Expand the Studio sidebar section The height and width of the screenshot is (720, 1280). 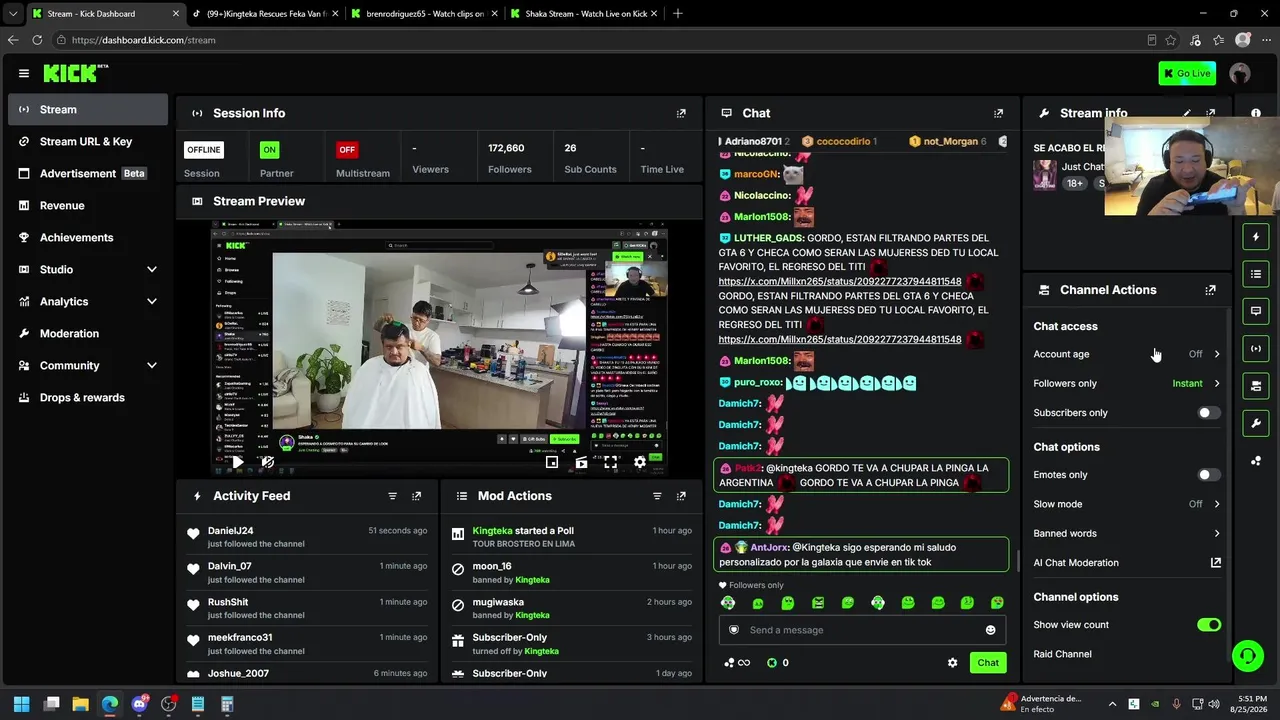pyautogui.click(x=88, y=269)
